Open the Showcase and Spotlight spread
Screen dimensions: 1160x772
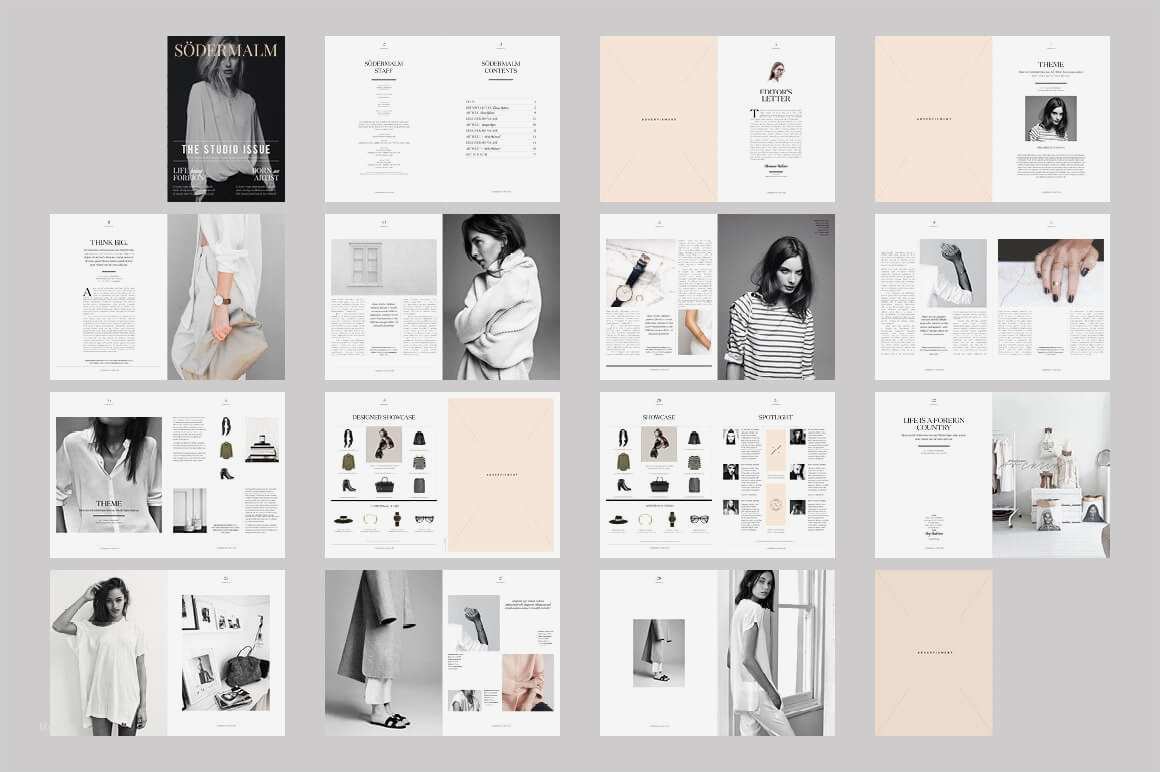pyautogui.click(x=717, y=475)
